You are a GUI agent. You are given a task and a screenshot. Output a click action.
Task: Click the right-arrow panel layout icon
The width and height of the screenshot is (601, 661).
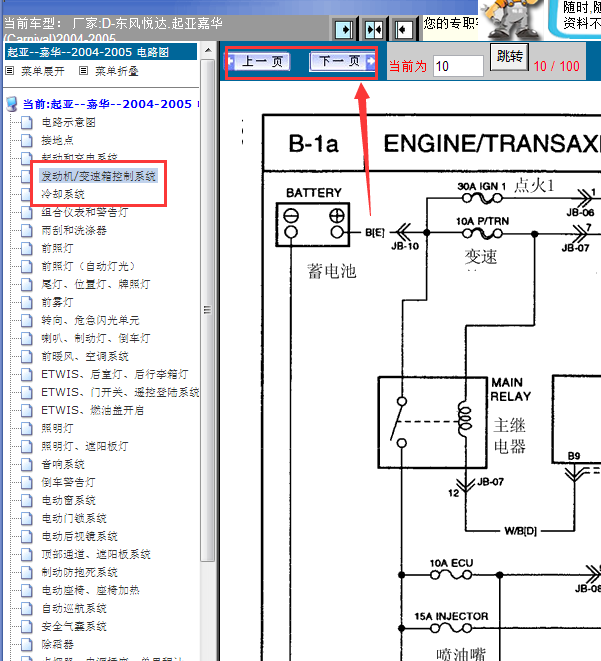(344, 30)
